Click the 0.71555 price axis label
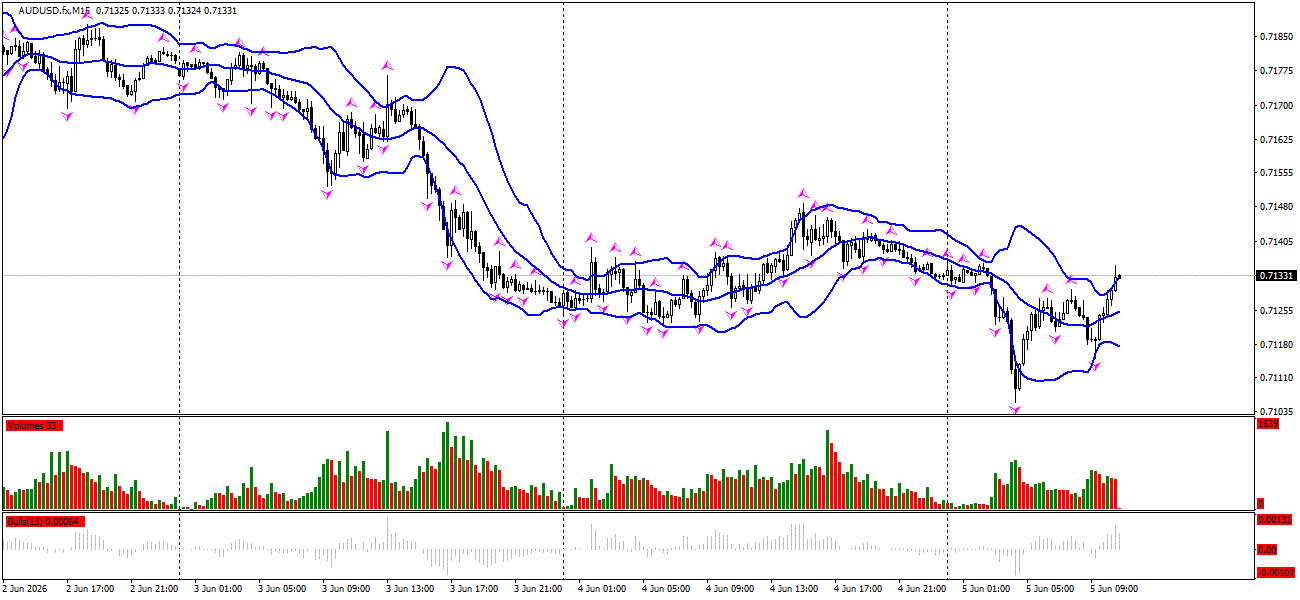The height and width of the screenshot is (600, 1300). coord(1275,173)
